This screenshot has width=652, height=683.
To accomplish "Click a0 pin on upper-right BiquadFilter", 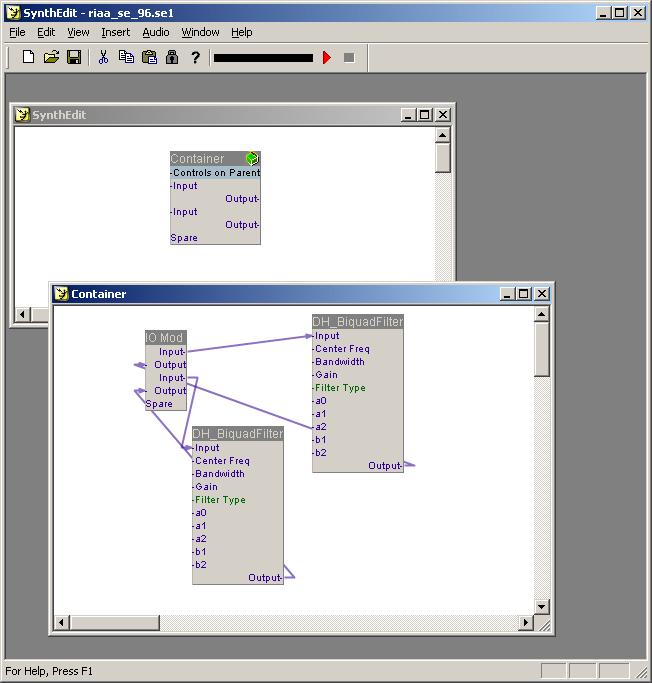I will click(321, 401).
